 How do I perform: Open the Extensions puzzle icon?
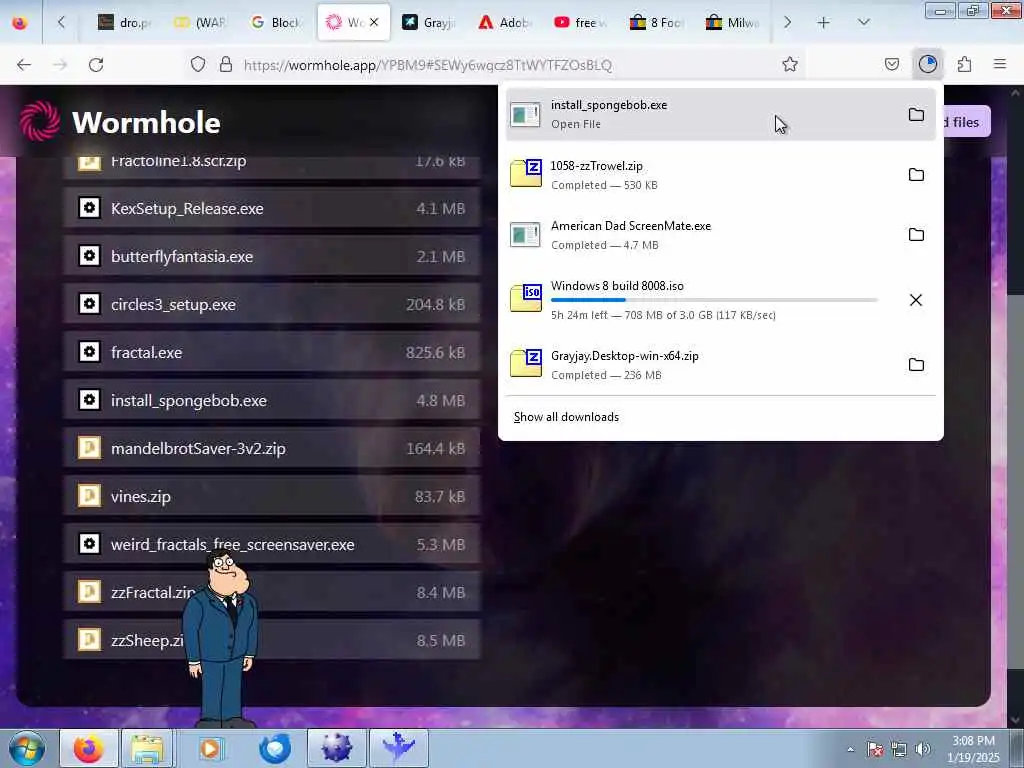coord(964,64)
